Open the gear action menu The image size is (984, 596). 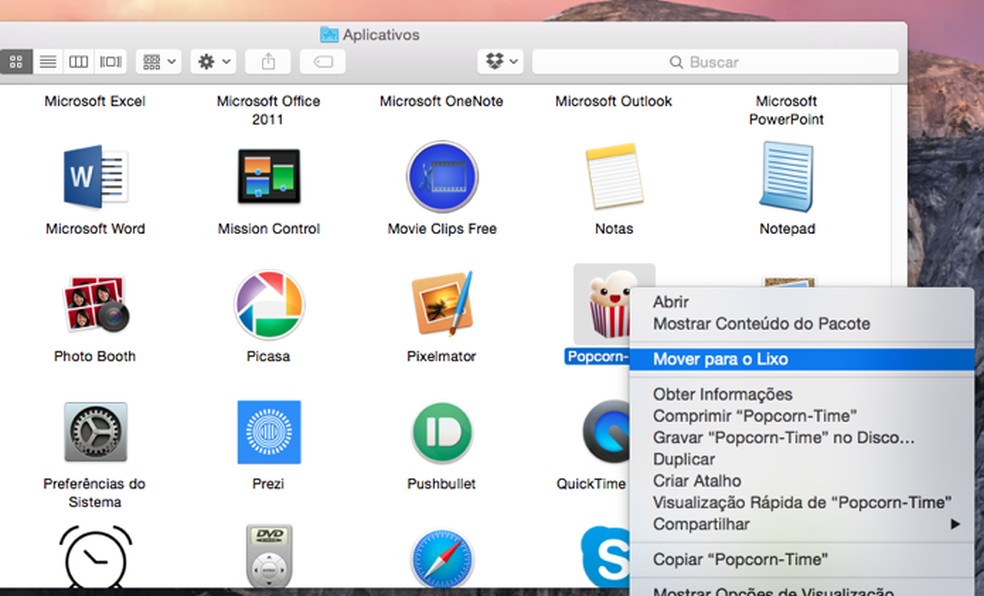(213, 61)
